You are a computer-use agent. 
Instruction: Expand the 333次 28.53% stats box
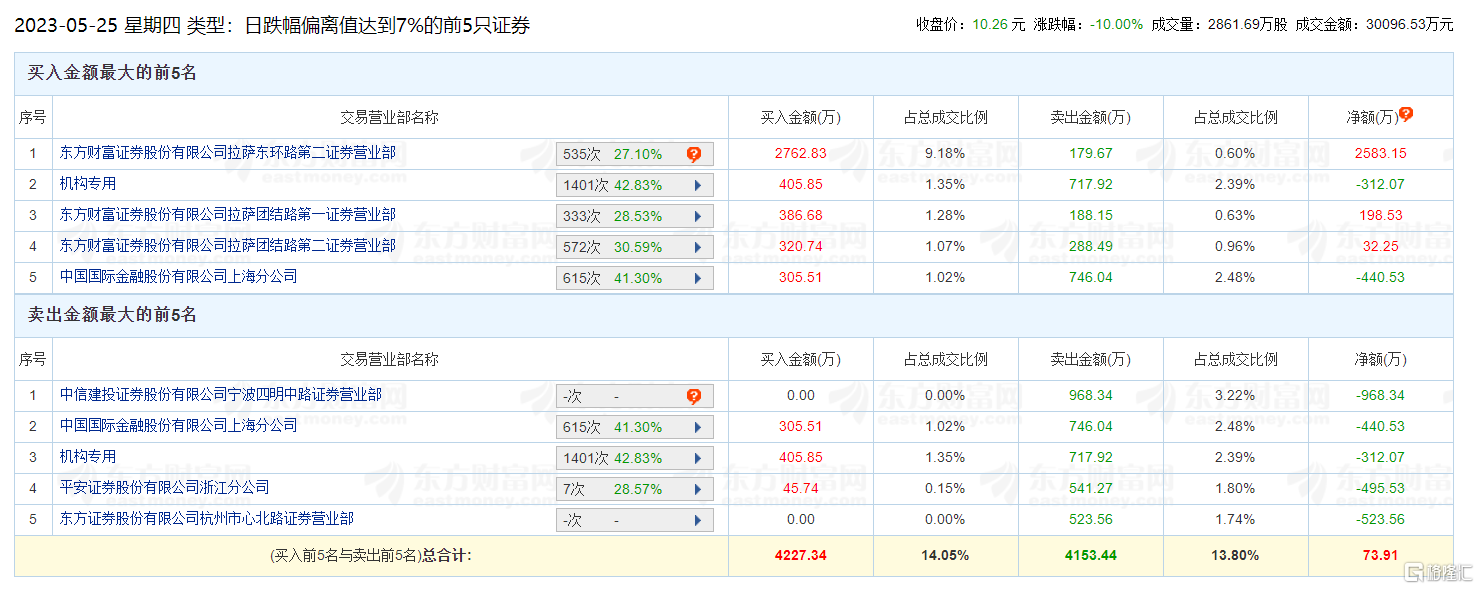697,216
